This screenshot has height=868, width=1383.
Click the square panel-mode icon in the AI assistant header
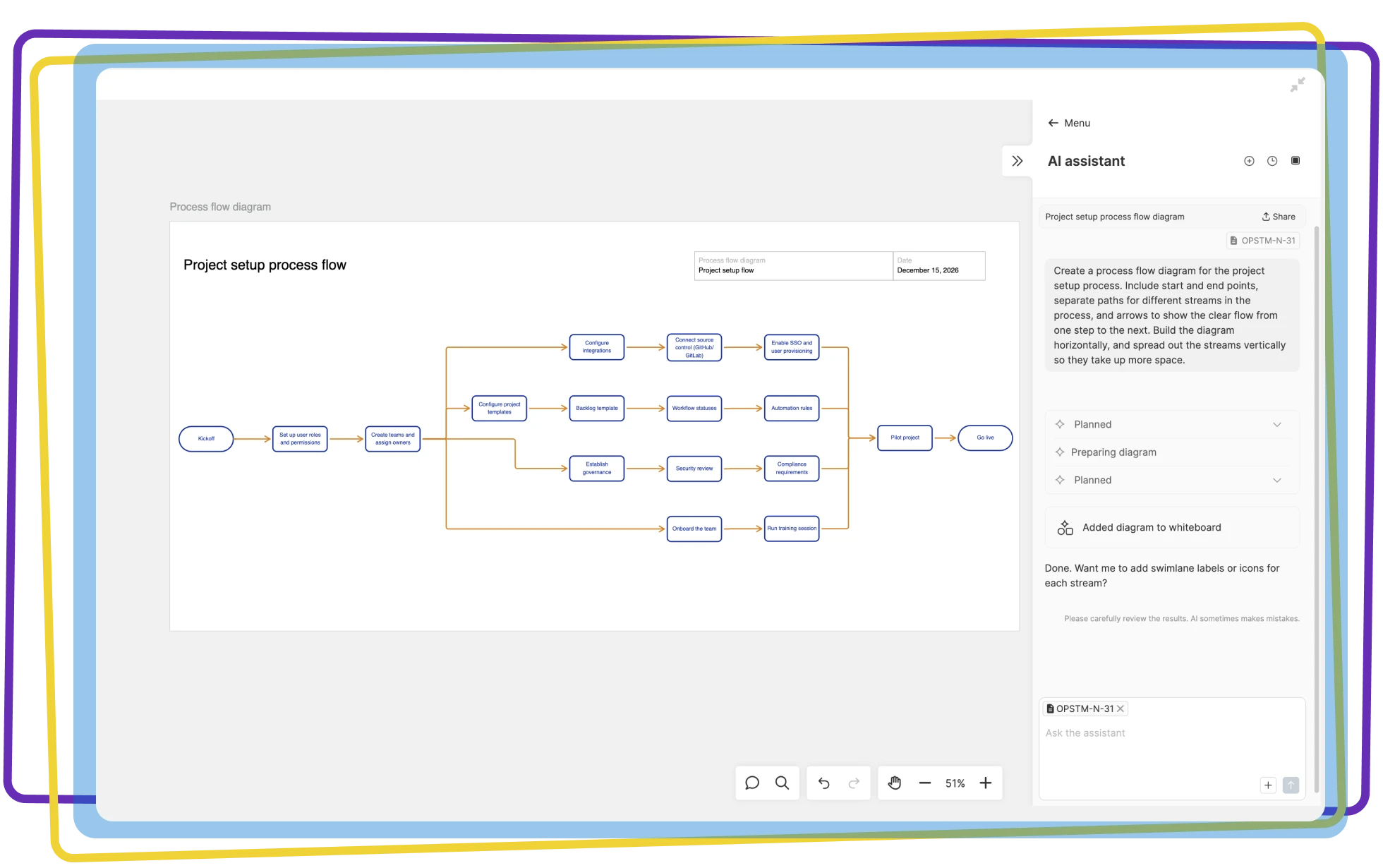[x=1296, y=161]
